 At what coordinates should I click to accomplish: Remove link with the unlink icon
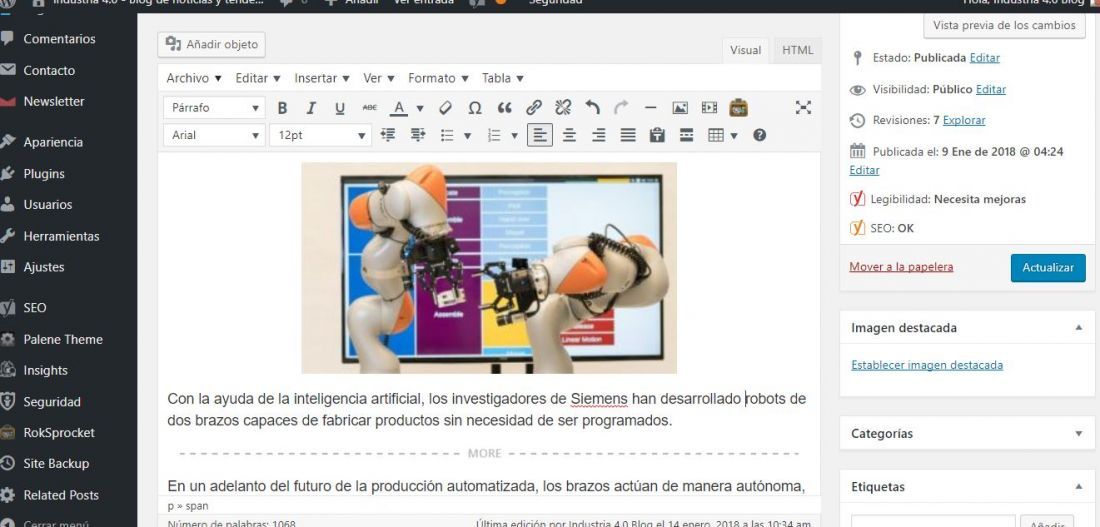[563, 108]
